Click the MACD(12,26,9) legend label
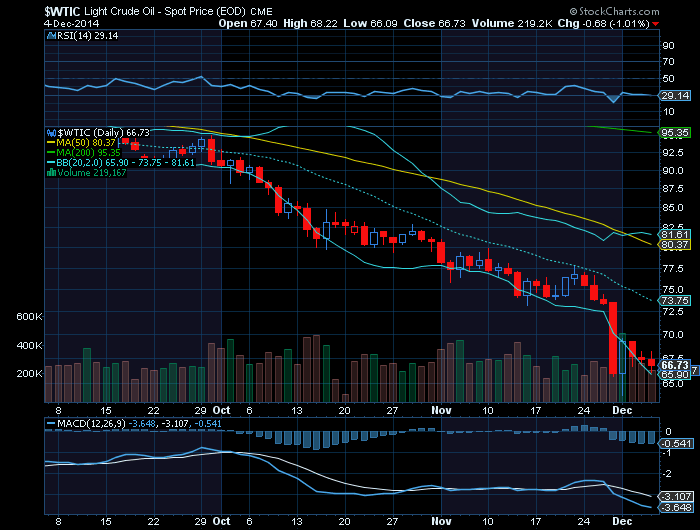The width and height of the screenshot is (700, 530). 92,423
